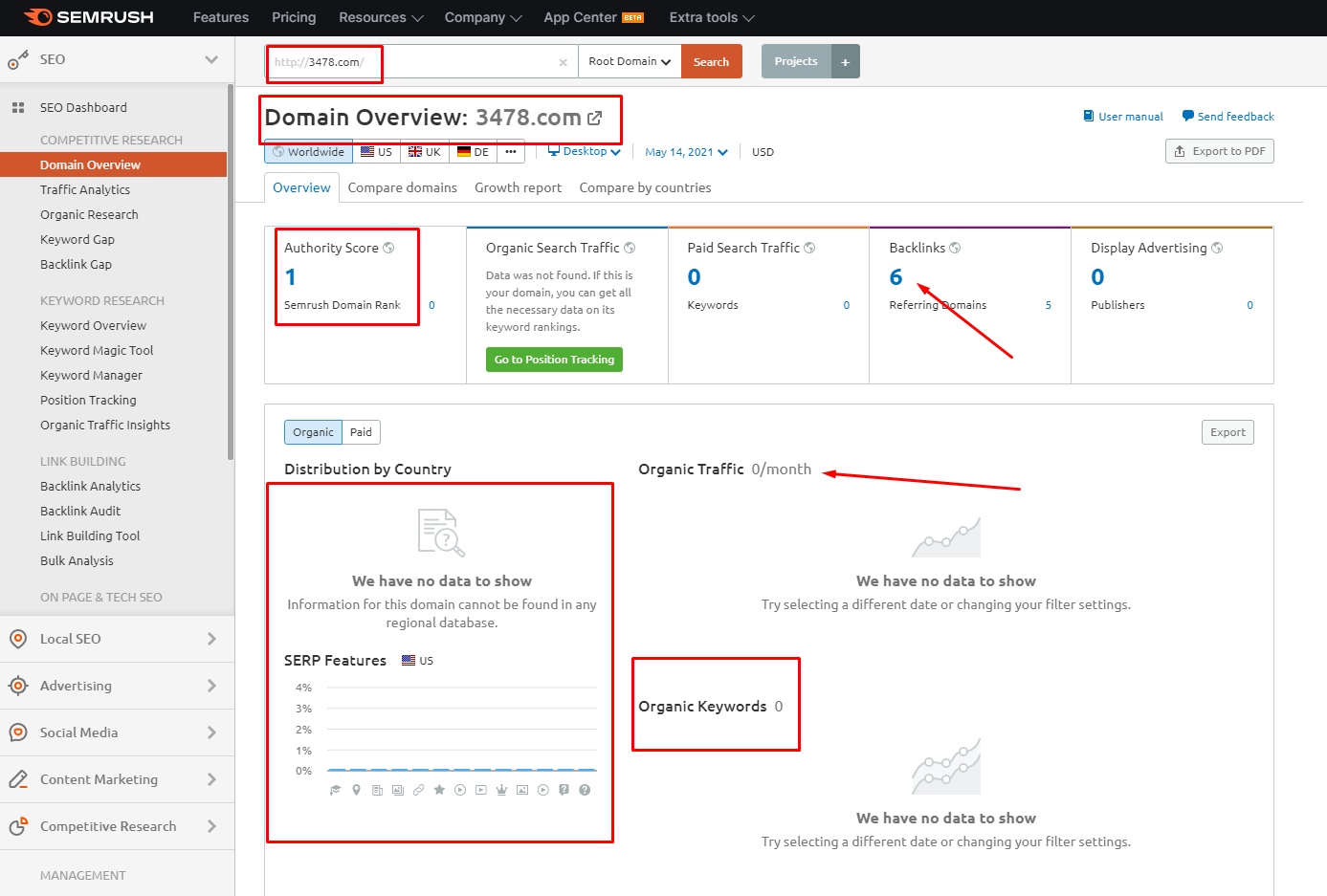Expand the Content Marketing section chevron
The height and width of the screenshot is (896, 1327).
click(x=211, y=779)
